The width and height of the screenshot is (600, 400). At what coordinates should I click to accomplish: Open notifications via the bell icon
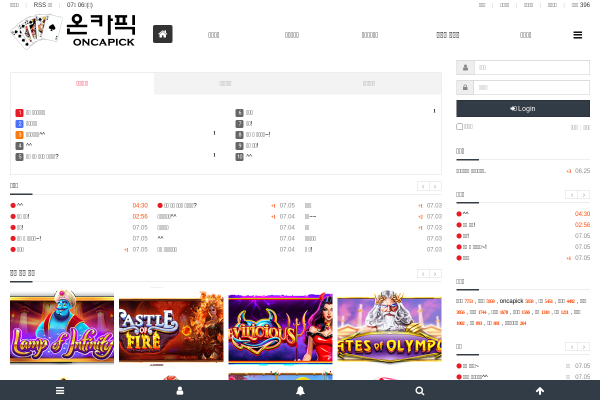(300, 390)
